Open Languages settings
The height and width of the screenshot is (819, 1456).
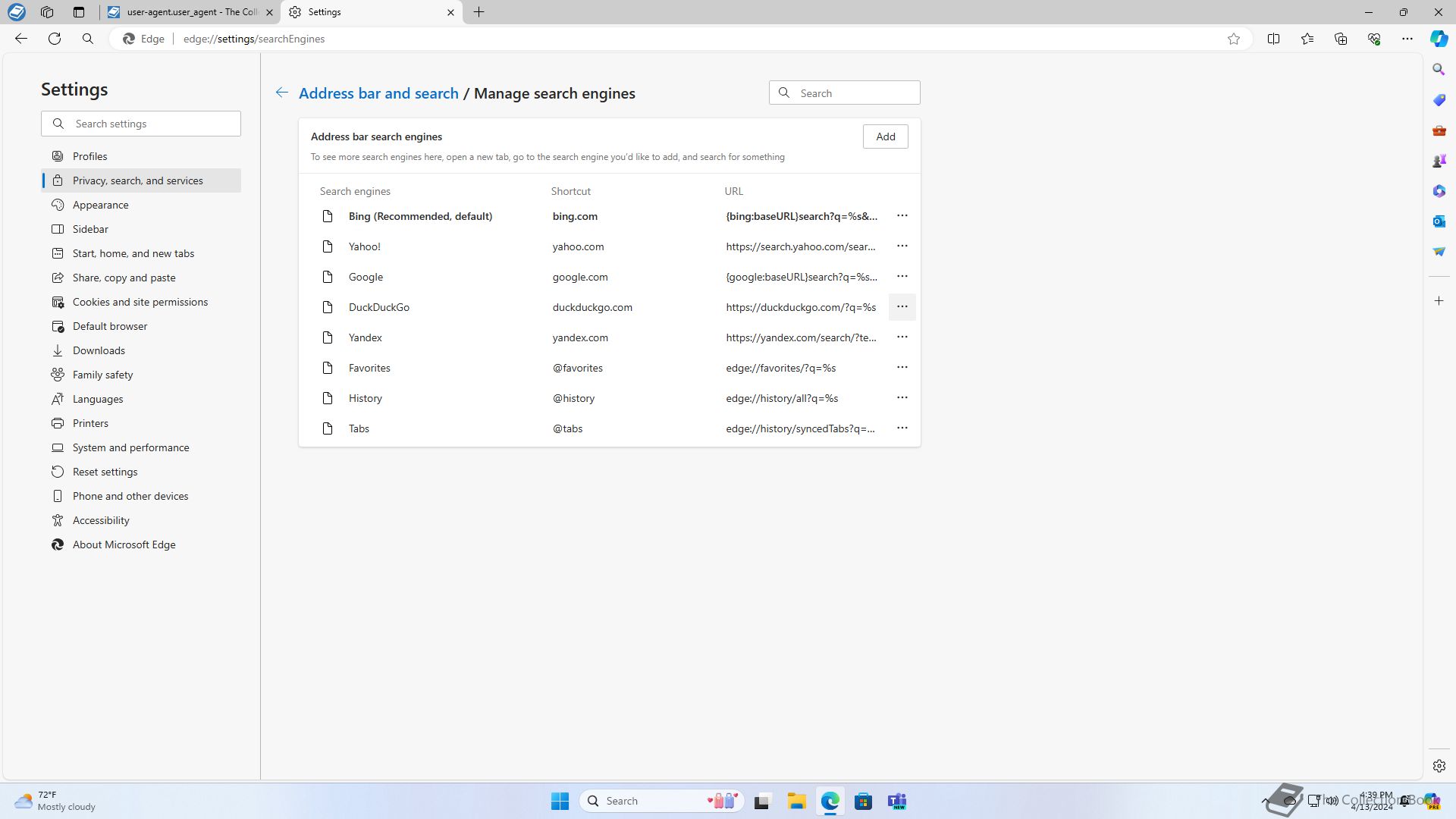click(x=141, y=399)
